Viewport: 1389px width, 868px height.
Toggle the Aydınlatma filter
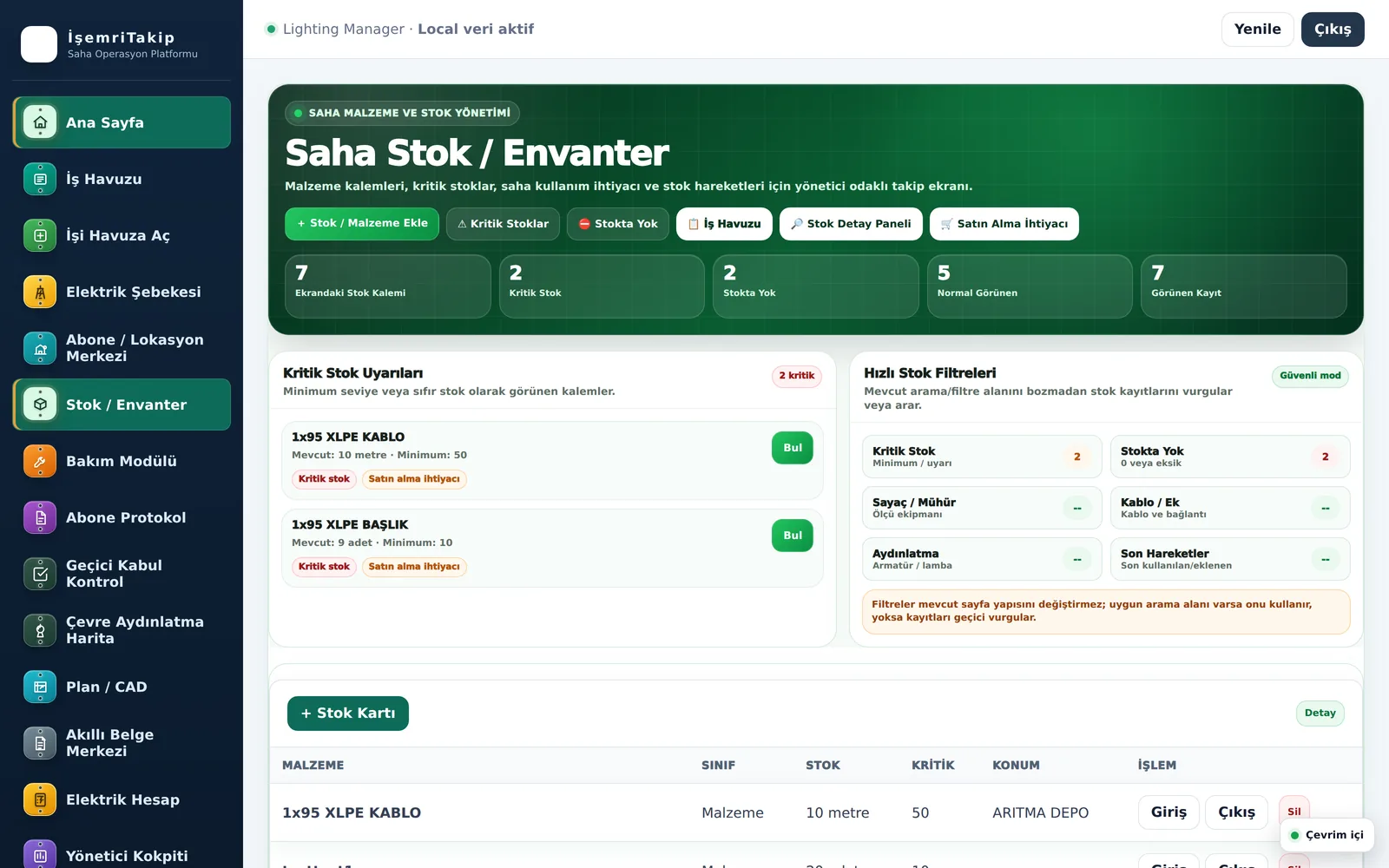click(x=982, y=559)
